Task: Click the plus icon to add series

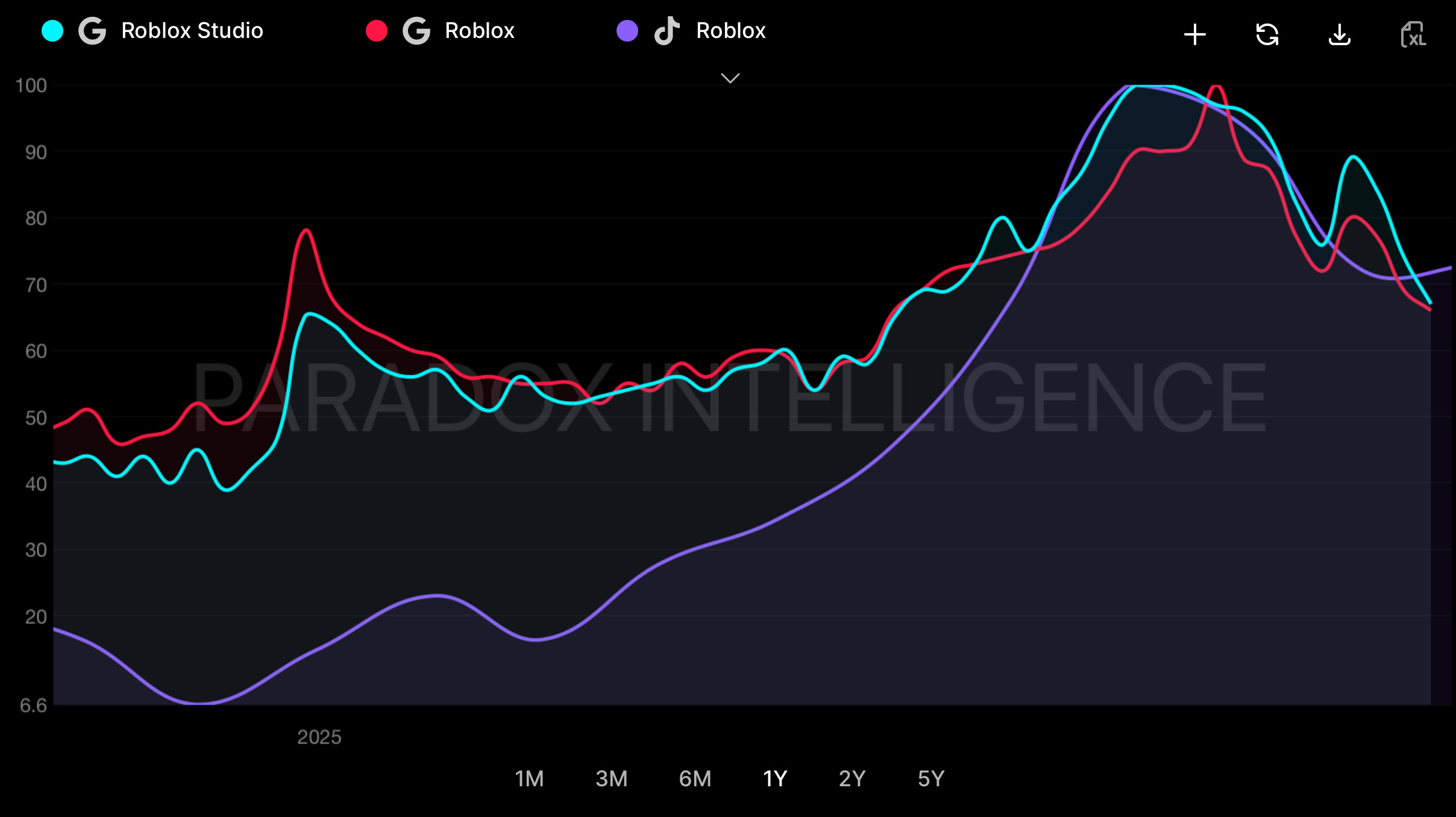Action: (1194, 34)
